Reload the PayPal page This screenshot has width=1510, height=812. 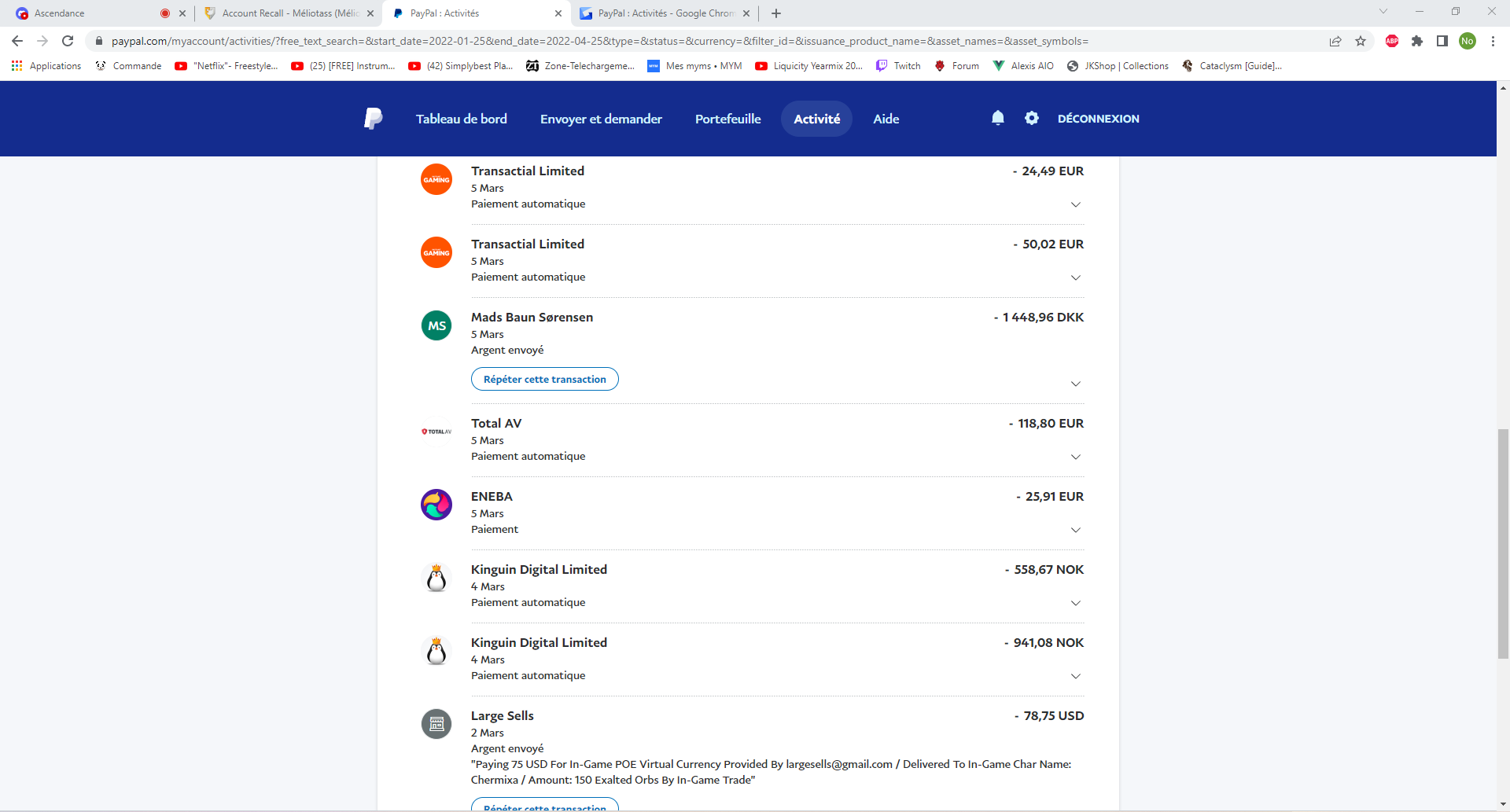click(x=68, y=41)
